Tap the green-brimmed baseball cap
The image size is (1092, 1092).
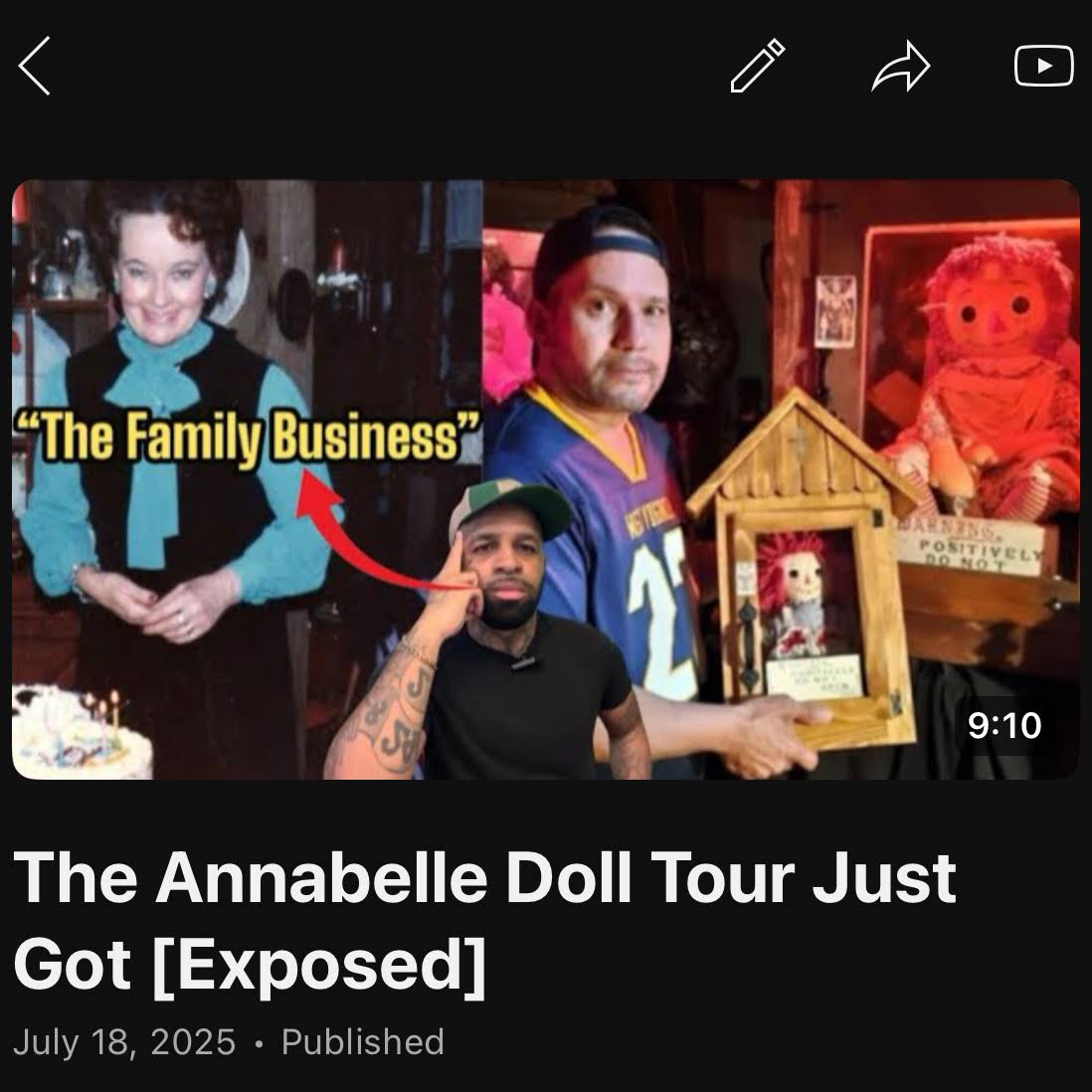[512, 508]
